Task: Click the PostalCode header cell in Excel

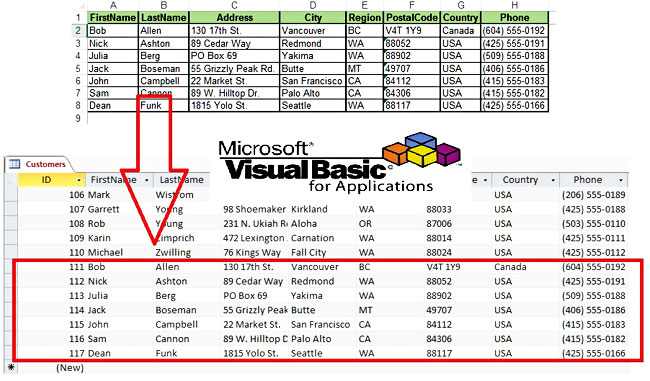Action: point(412,18)
